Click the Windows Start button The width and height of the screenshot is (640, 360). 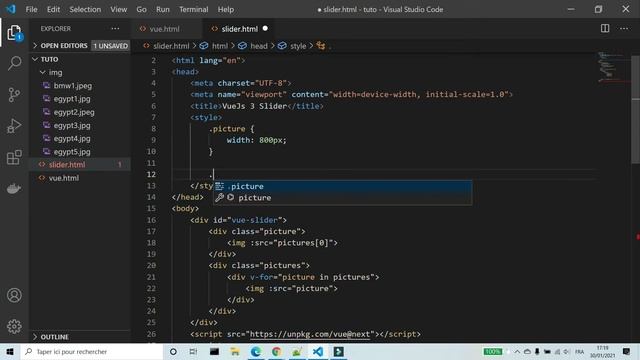pyautogui.click(x=10, y=351)
